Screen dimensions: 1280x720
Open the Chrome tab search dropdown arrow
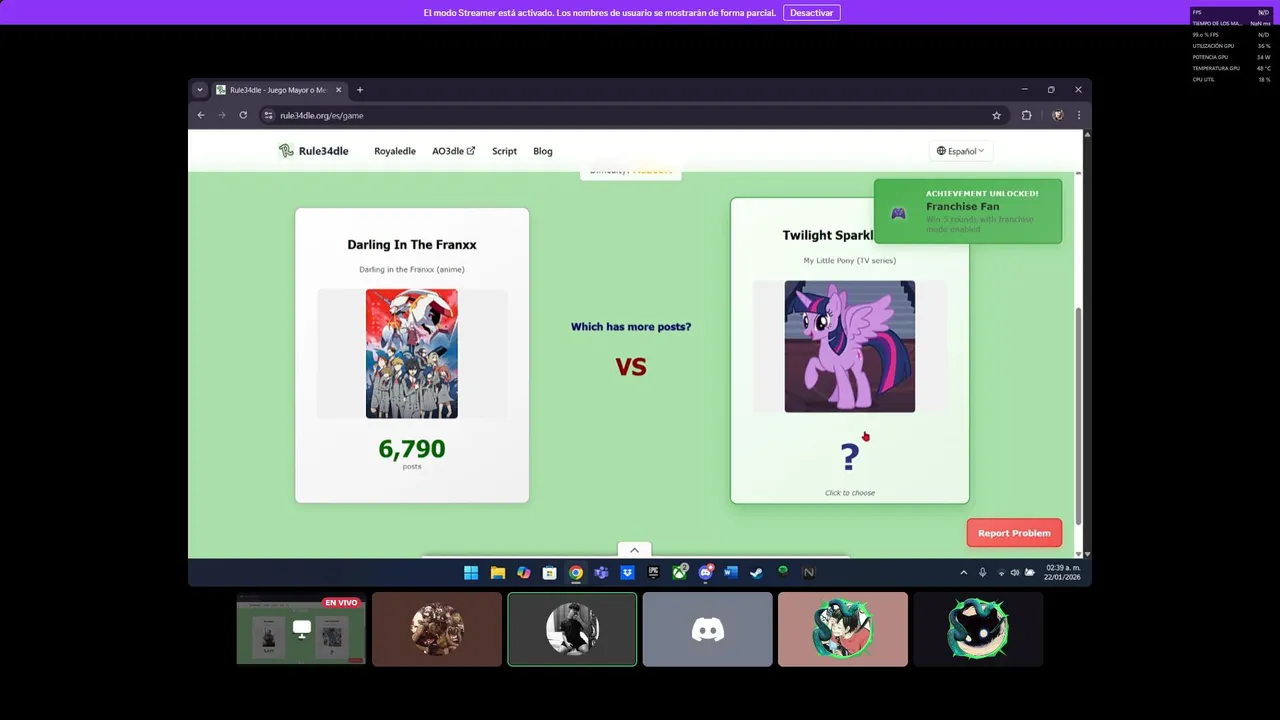pos(200,90)
